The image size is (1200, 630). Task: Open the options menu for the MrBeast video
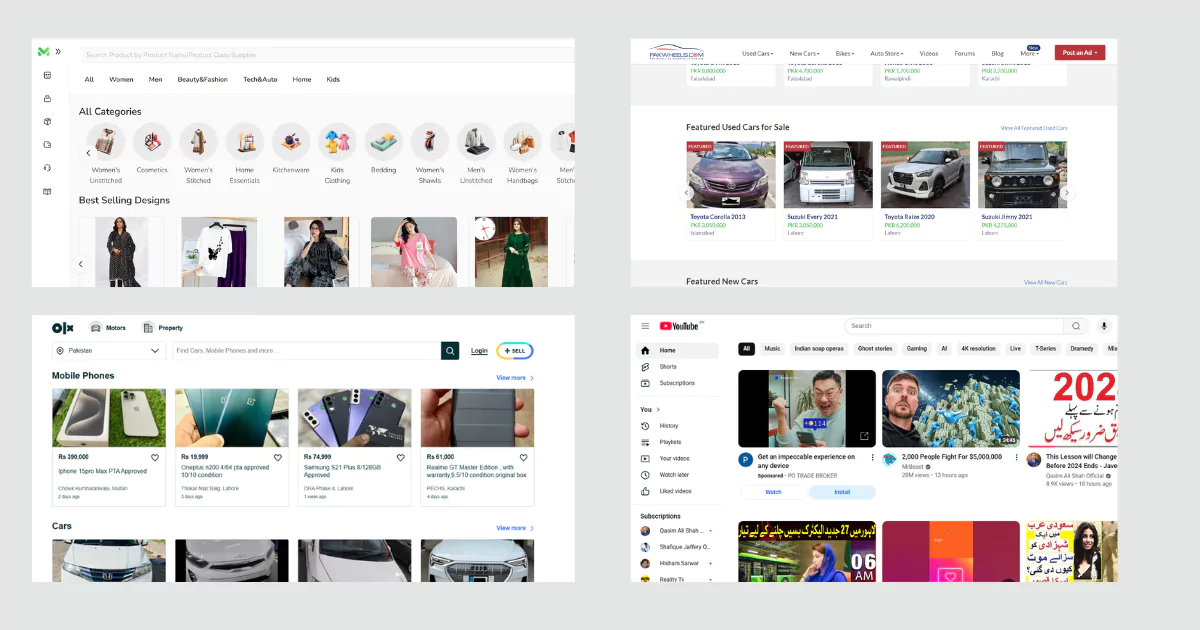coord(1016,458)
